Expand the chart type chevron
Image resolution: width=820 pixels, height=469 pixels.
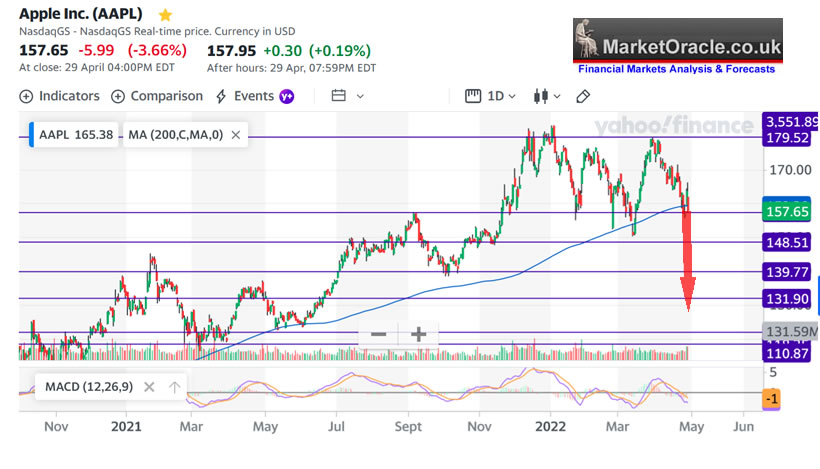[557, 96]
